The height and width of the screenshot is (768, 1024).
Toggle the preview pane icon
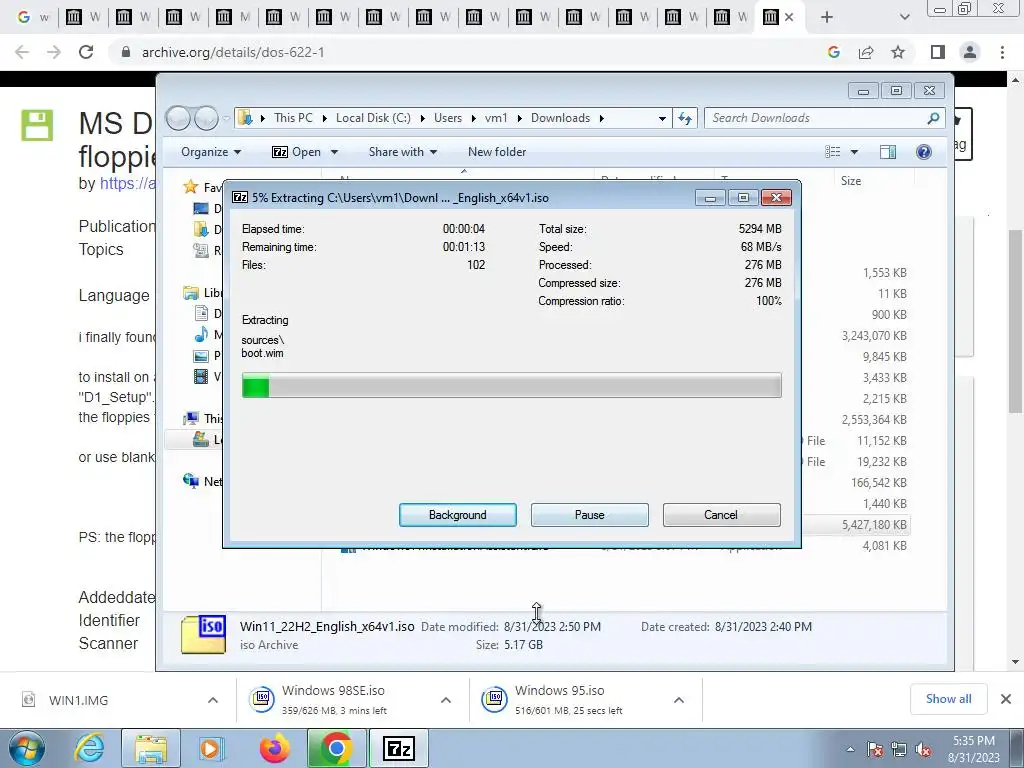point(888,152)
